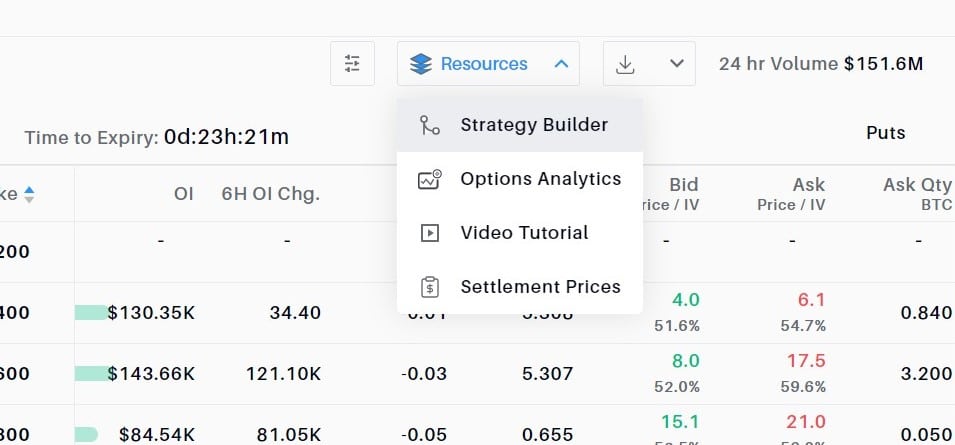This screenshot has height=445, width=955.
Task: Click the Resources layers icon
Action: pos(422,64)
